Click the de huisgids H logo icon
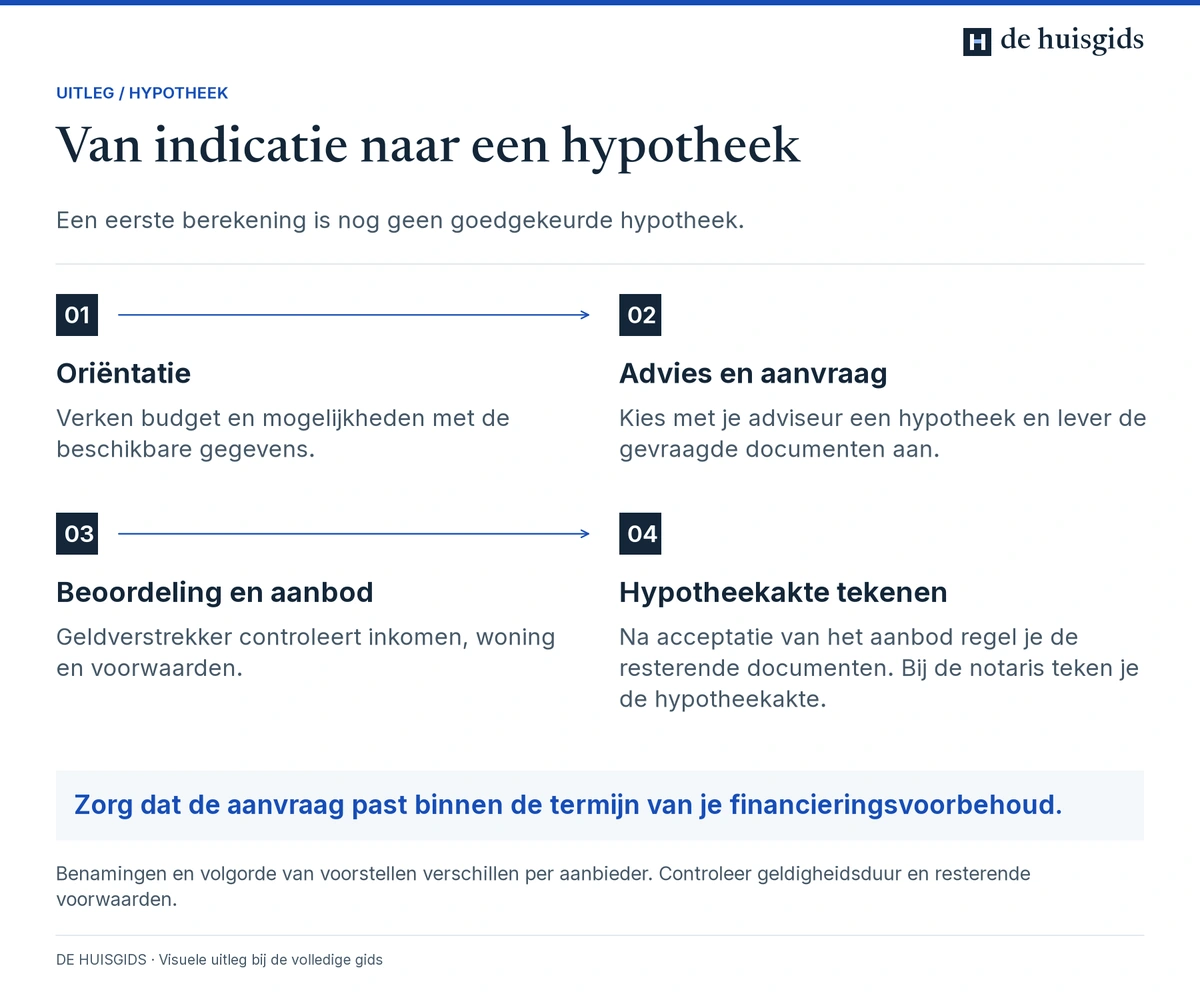This screenshot has height=994, width=1200. 977,41
